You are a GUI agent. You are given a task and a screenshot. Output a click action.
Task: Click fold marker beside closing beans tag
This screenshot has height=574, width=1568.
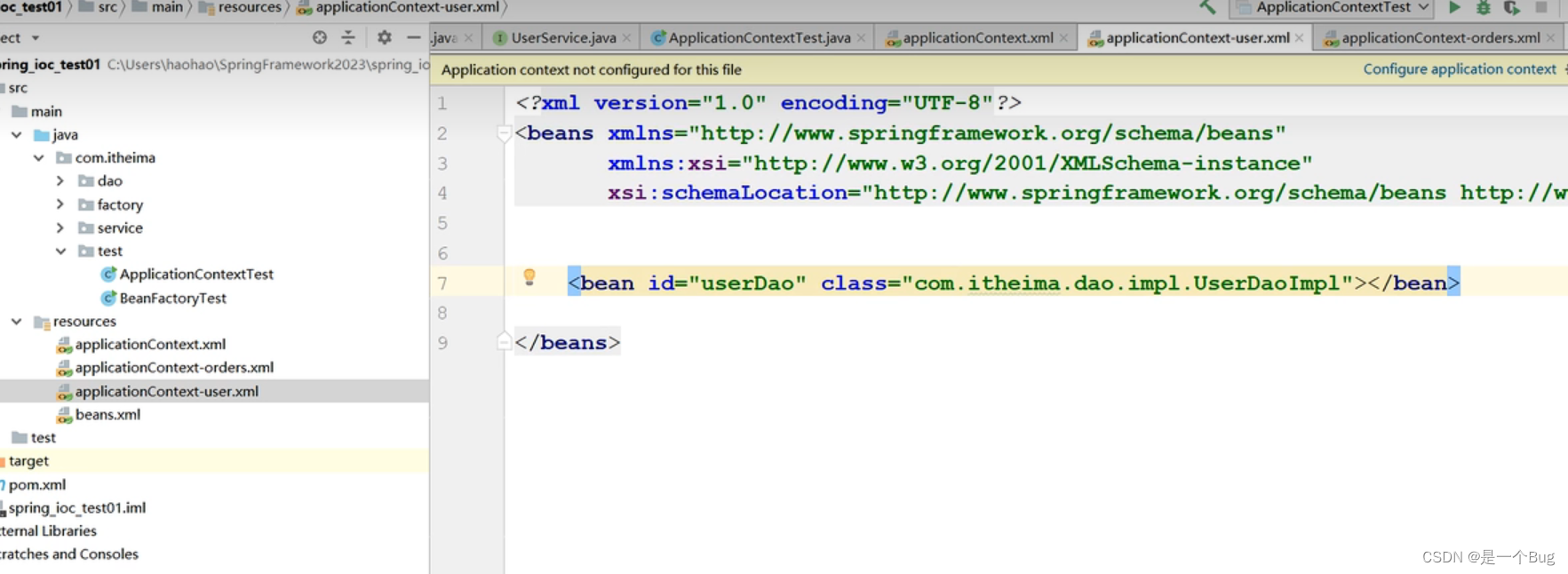click(x=504, y=341)
